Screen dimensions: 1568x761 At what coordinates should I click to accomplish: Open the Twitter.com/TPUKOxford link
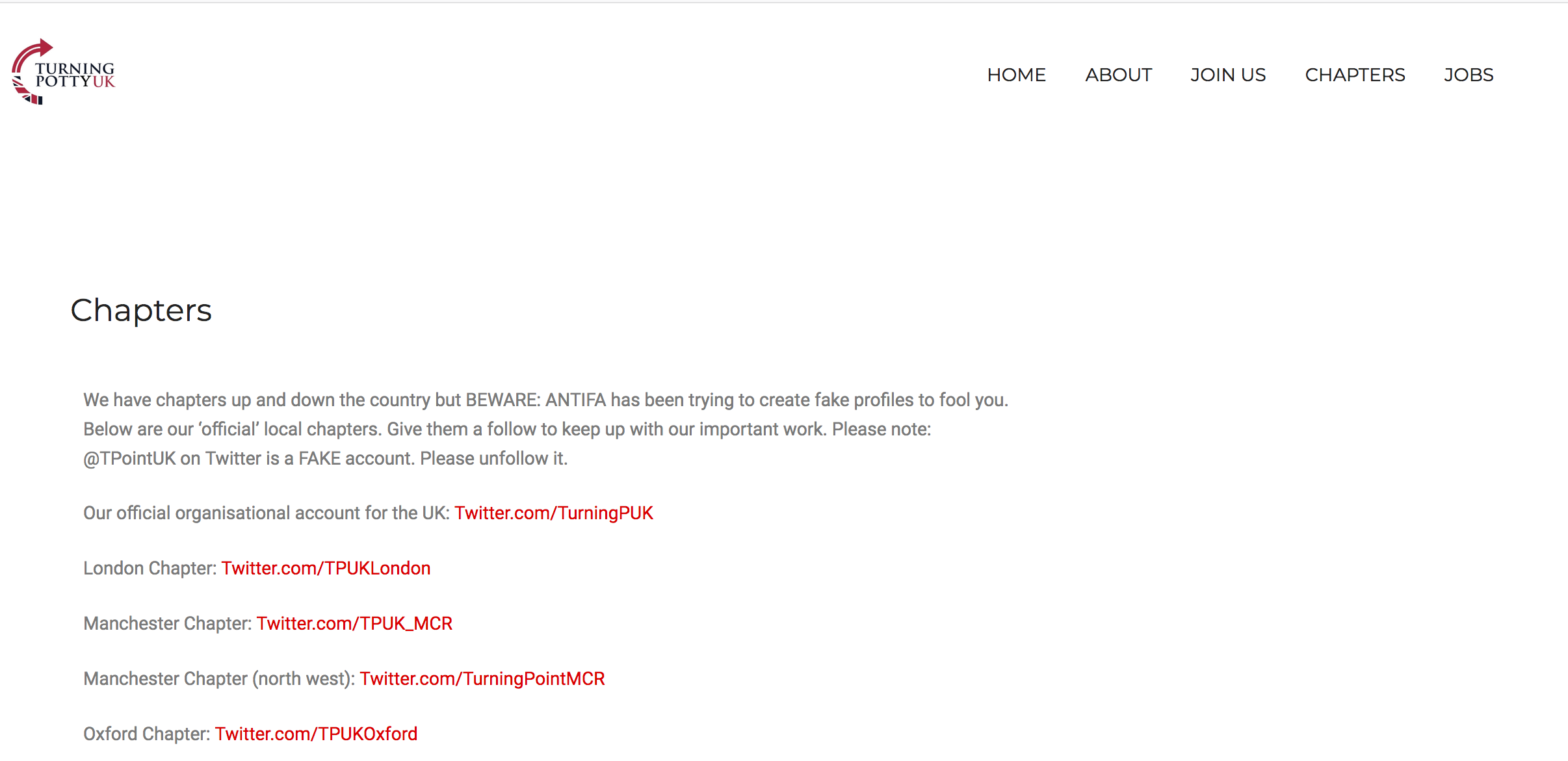316,734
